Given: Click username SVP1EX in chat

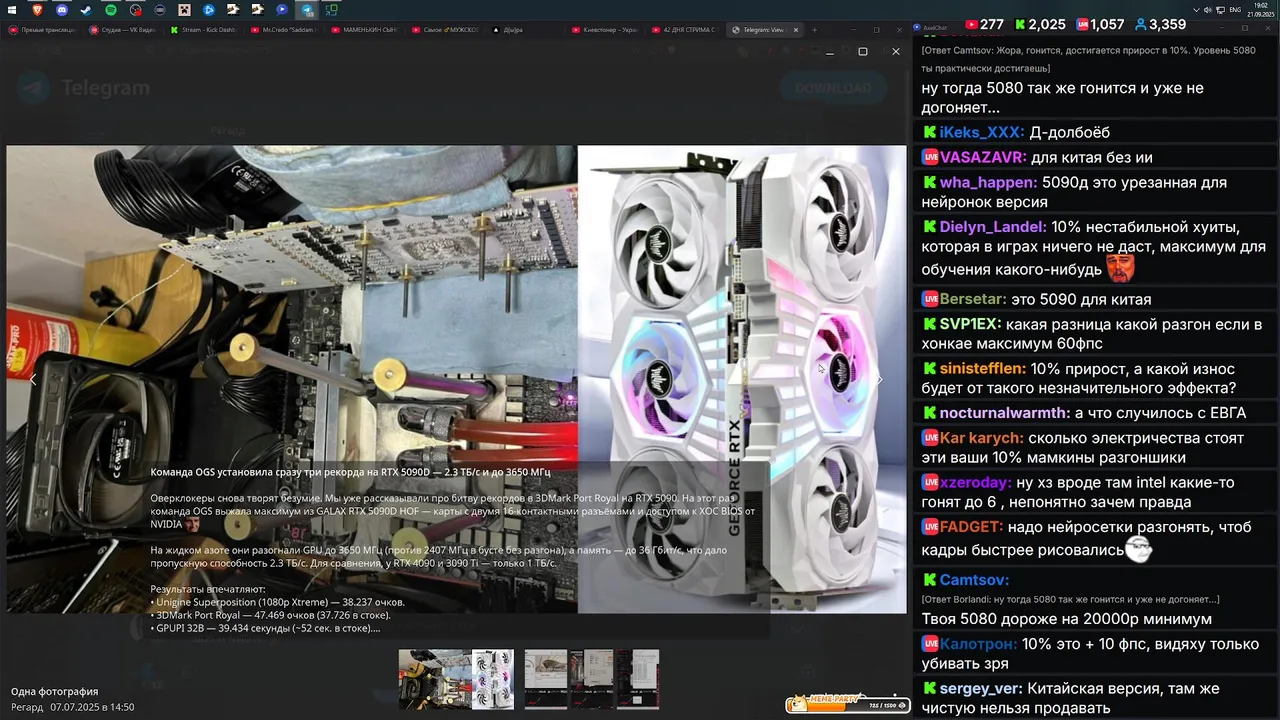Looking at the screenshot, I should [x=970, y=324].
